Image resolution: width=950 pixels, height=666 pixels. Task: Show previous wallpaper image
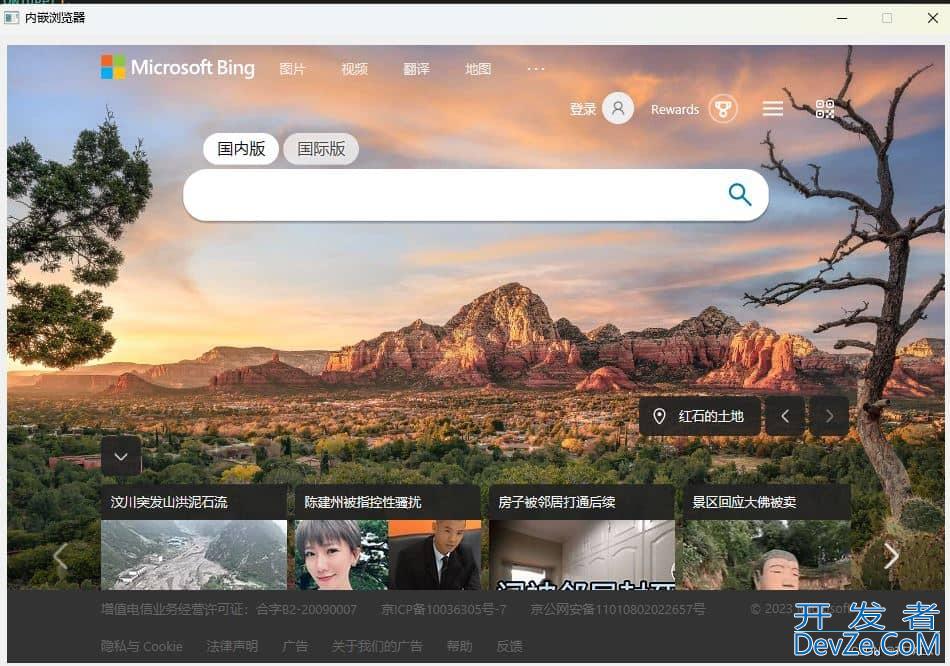tap(785, 416)
